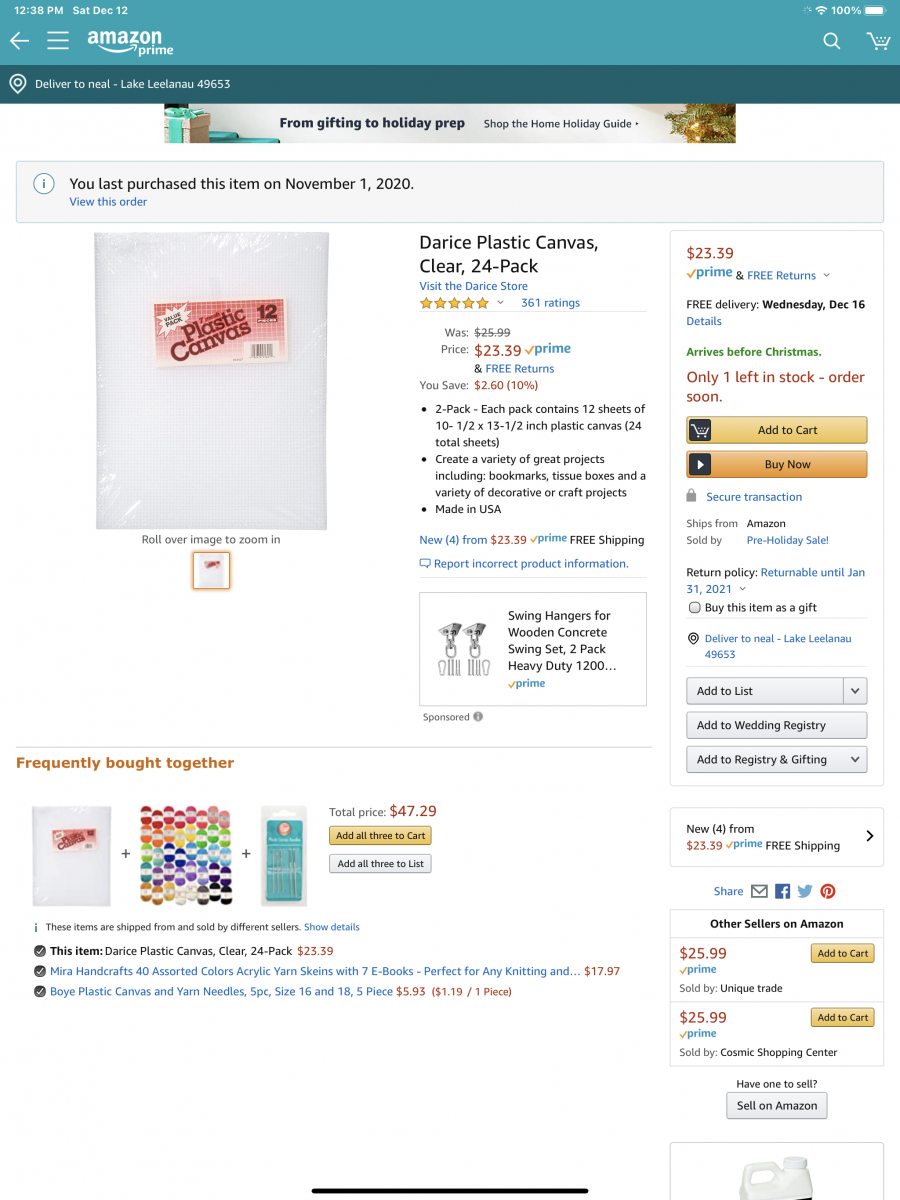Open New (4) from offers chevron

pos(869,836)
